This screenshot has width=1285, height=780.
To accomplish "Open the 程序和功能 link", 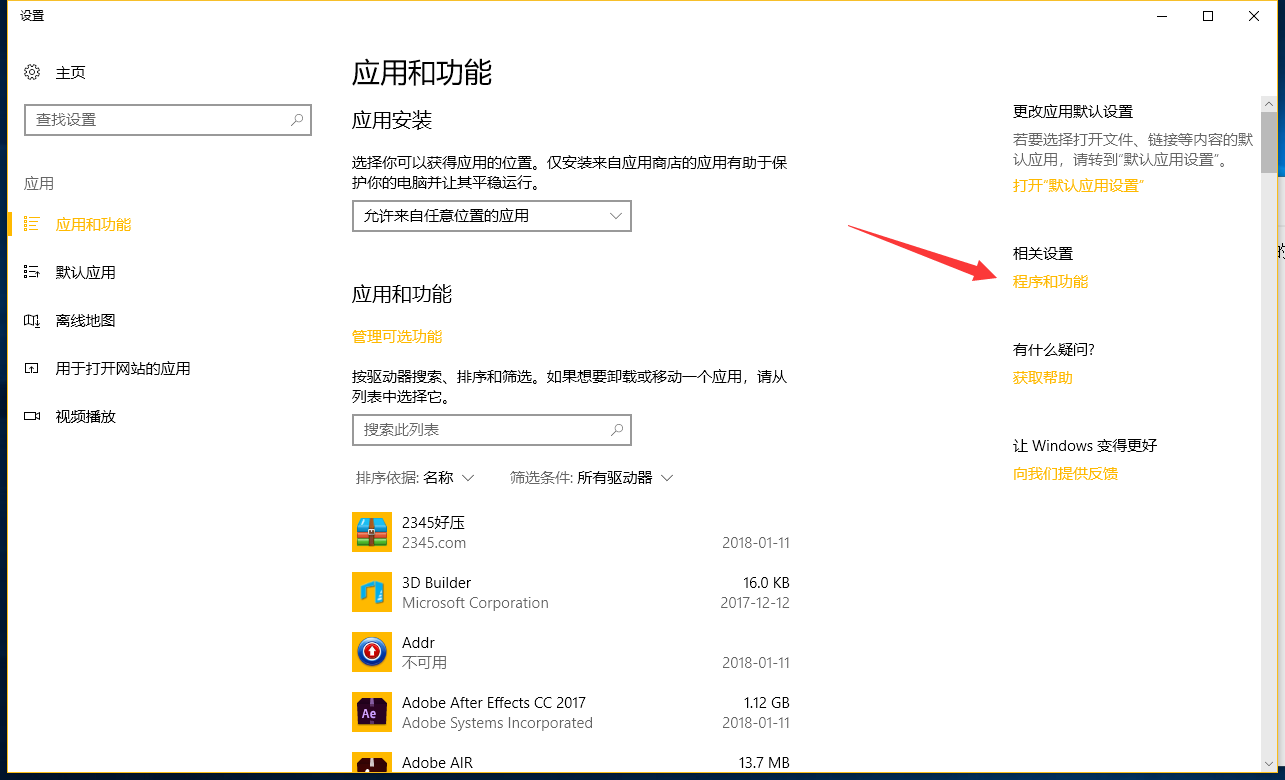I will [x=1050, y=282].
